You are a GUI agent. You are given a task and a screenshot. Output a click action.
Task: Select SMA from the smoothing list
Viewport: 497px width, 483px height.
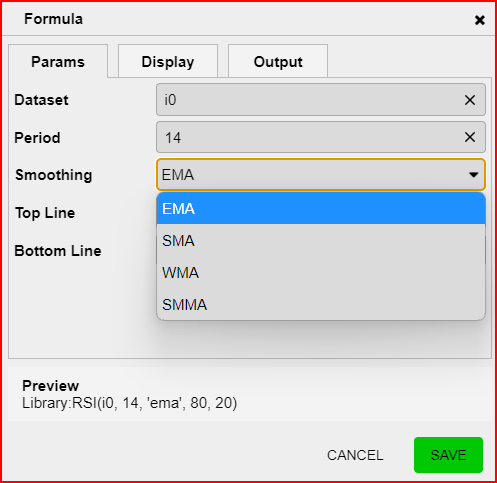click(321, 241)
